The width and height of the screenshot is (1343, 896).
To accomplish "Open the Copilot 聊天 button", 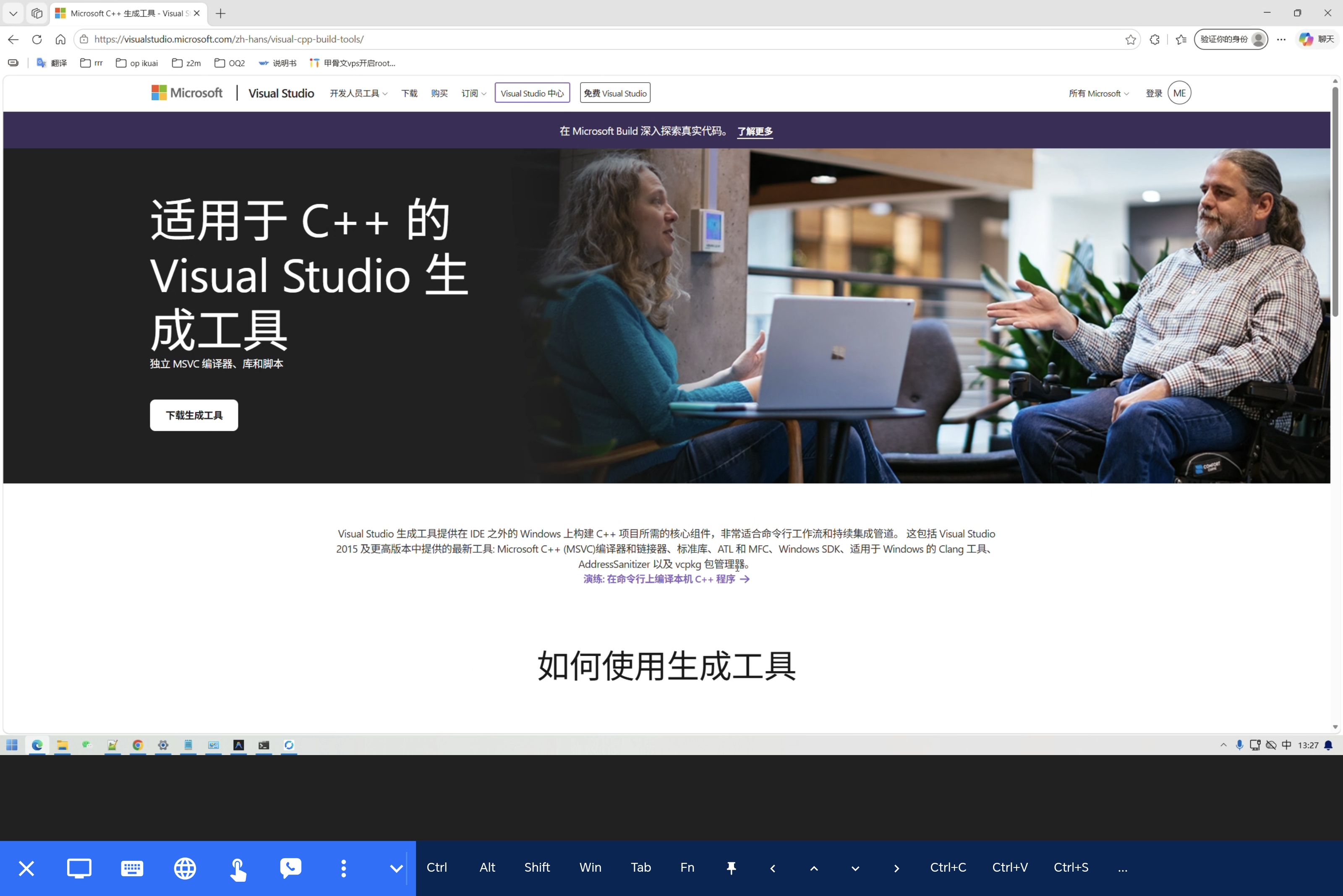I will (x=1316, y=39).
